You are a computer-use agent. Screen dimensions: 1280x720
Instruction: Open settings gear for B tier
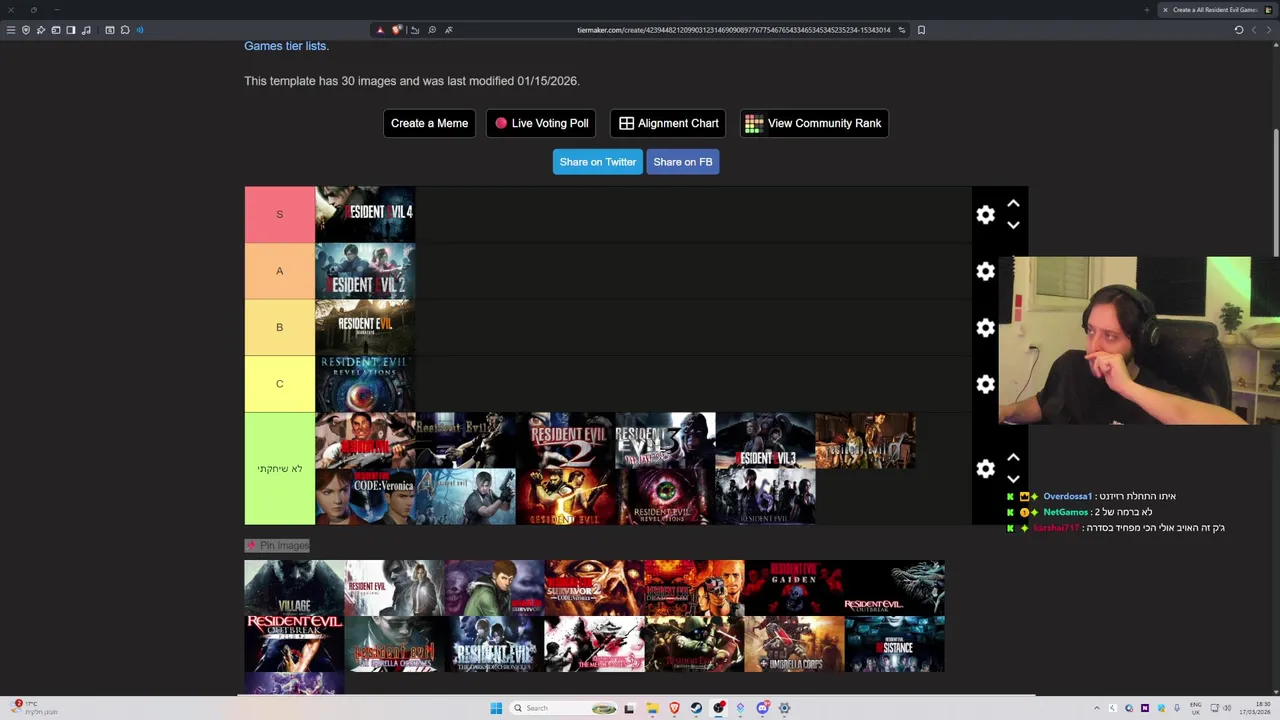tap(985, 328)
